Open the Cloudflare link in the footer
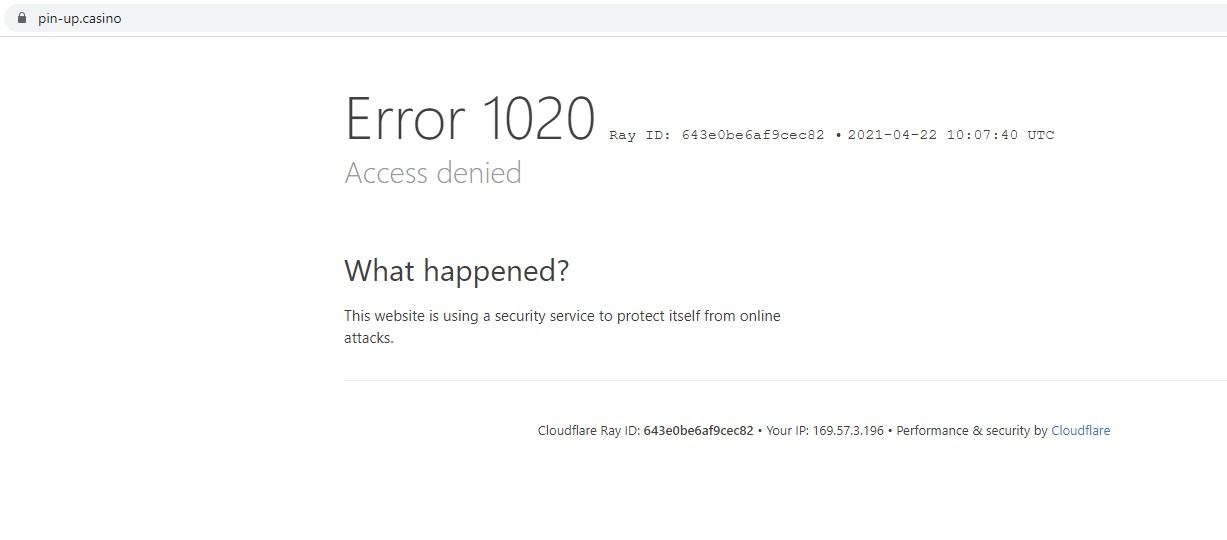The height and width of the screenshot is (540, 1227). (1080, 431)
